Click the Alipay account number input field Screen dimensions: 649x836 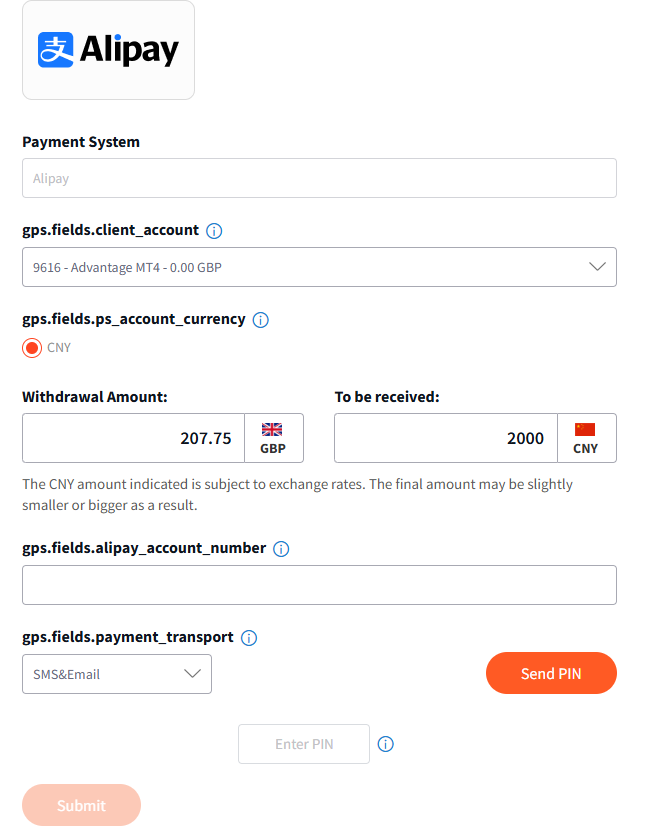click(x=319, y=585)
